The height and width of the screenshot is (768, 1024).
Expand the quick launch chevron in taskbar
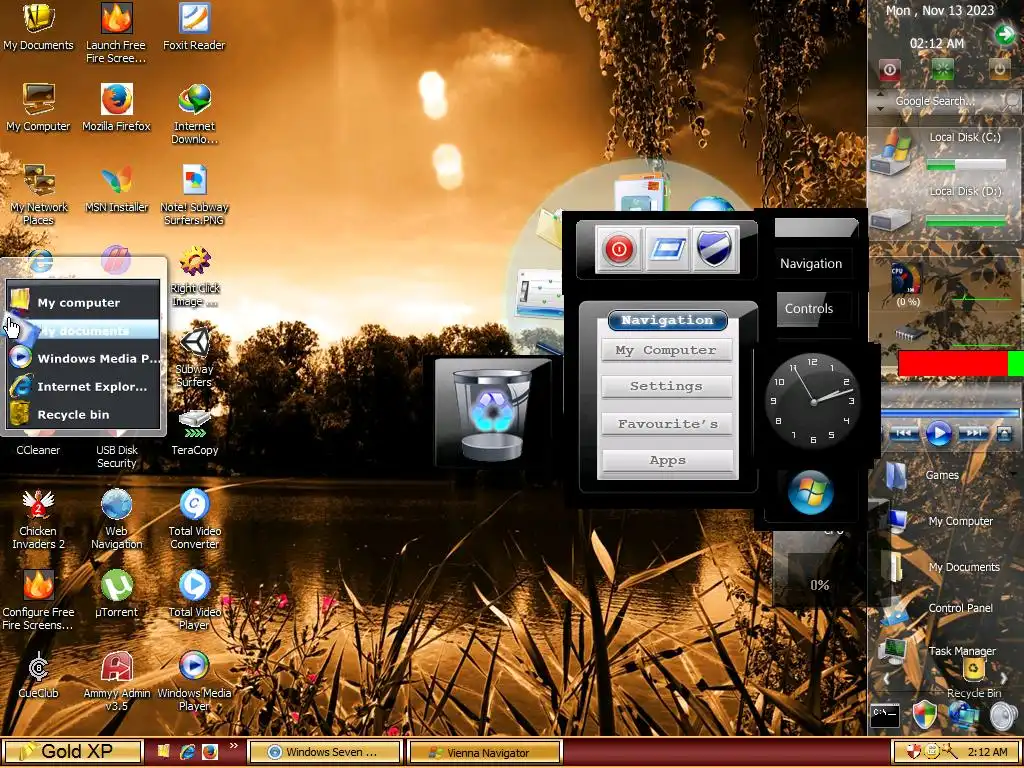coord(234,745)
